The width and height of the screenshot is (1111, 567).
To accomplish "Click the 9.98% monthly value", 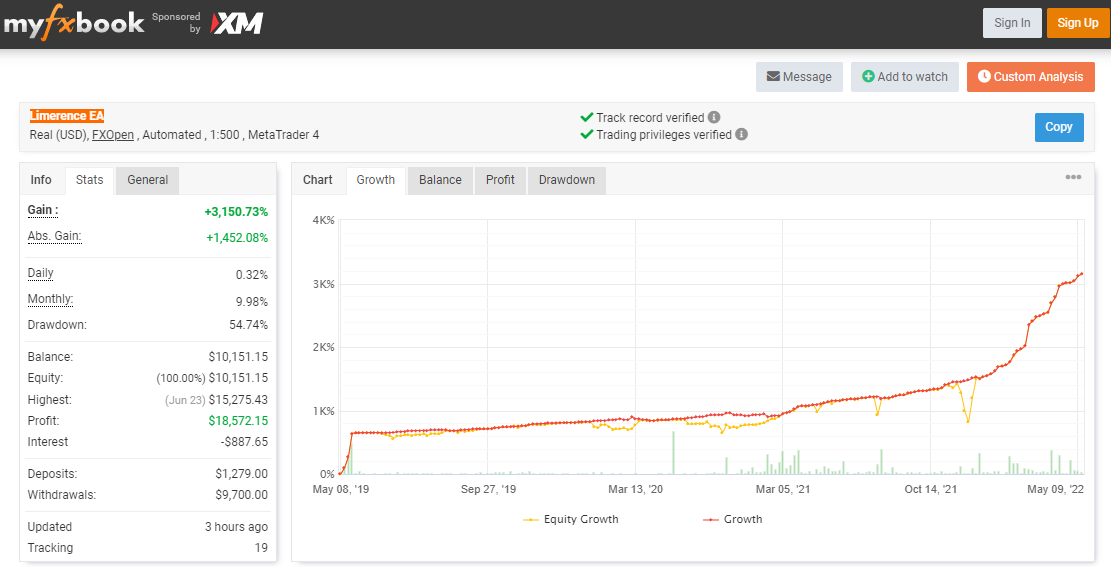I will pos(252,302).
